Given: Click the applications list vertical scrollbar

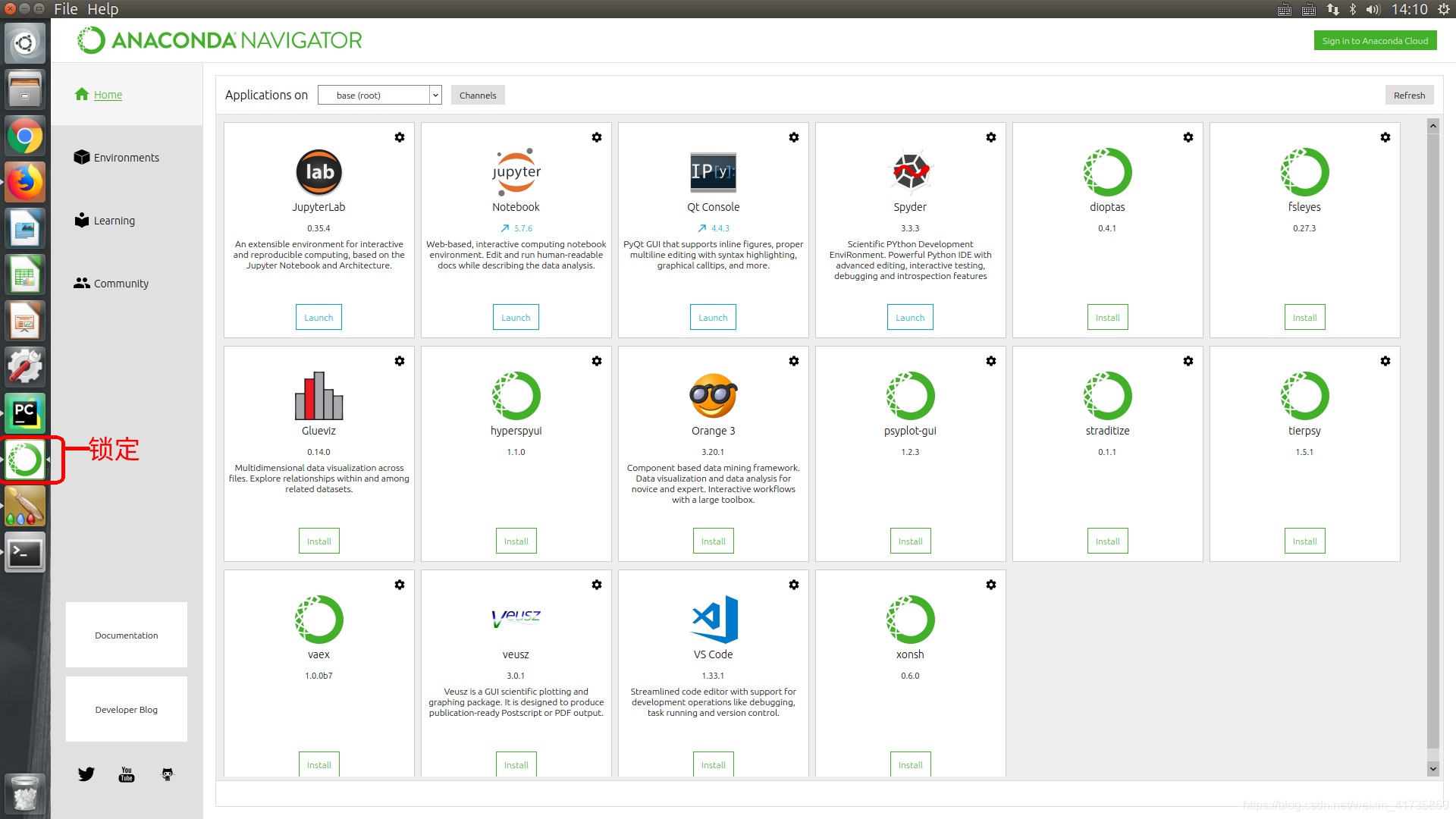Looking at the screenshot, I should 1432,440.
